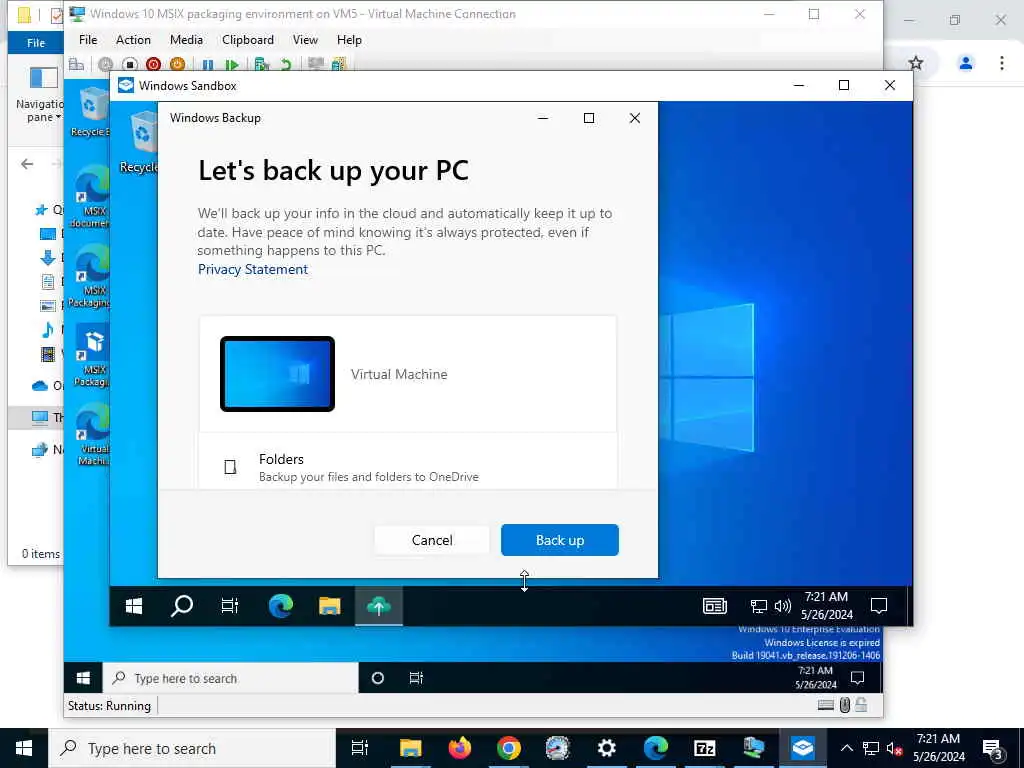1024x768 pixels.
Task: Cancel the Windows Backup dialog
Action: click(x=432, y=540)
